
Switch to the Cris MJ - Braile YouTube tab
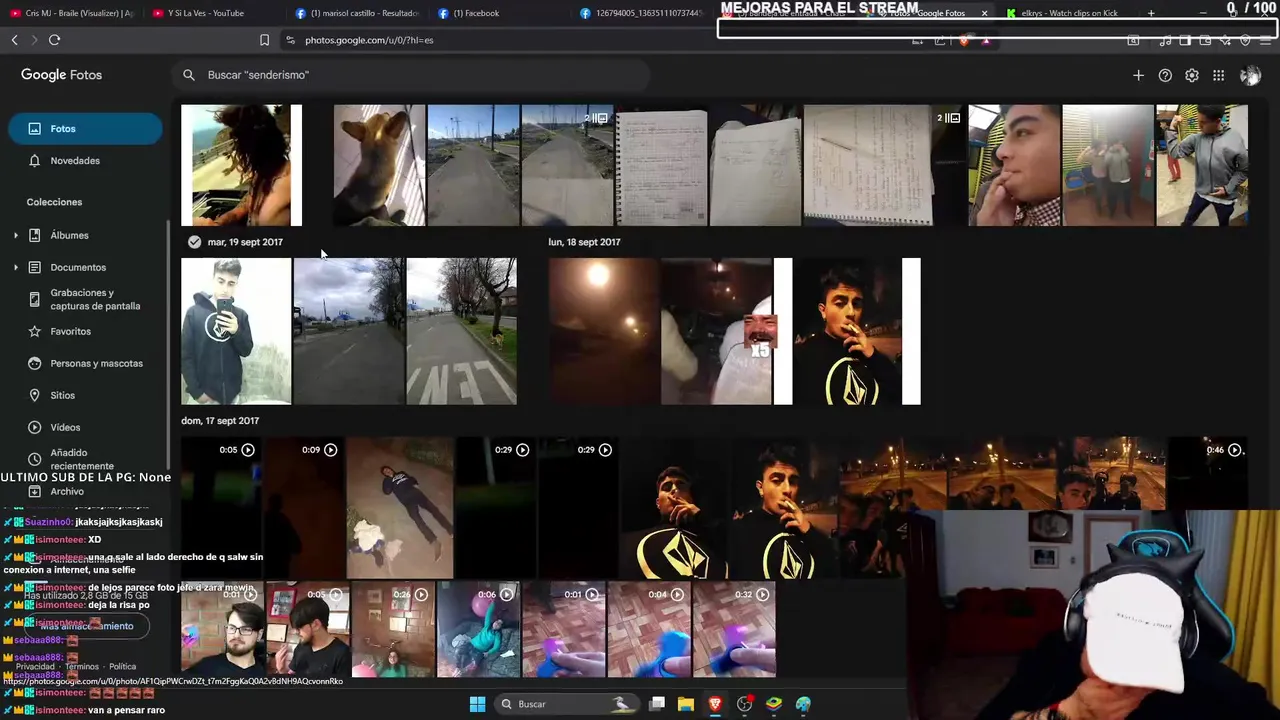70,13
